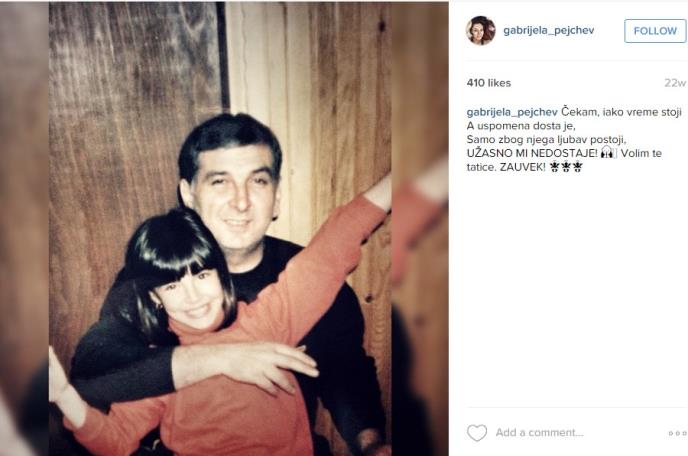Click the main post photo

(x=220, y=228)
